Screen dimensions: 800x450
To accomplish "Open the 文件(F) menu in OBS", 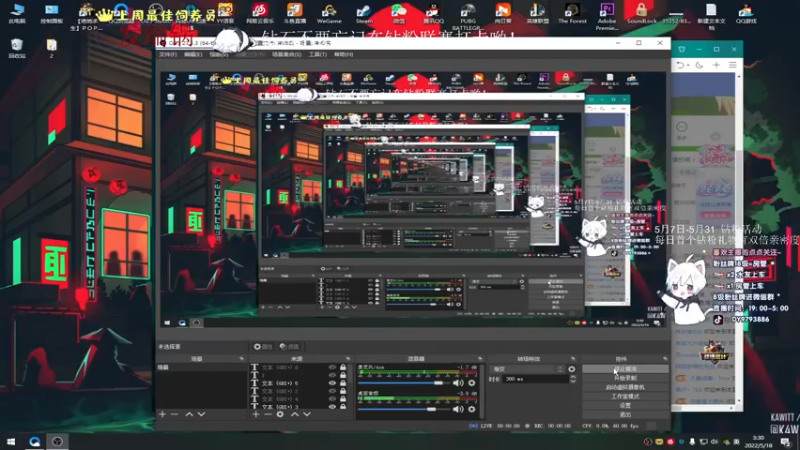I will 168,54.
